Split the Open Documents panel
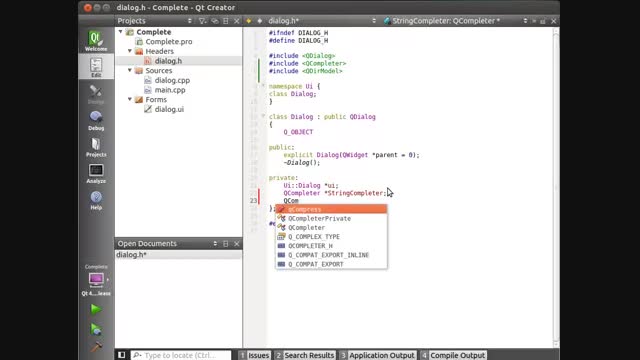The image size is (640, 360). tap(226, 244)
